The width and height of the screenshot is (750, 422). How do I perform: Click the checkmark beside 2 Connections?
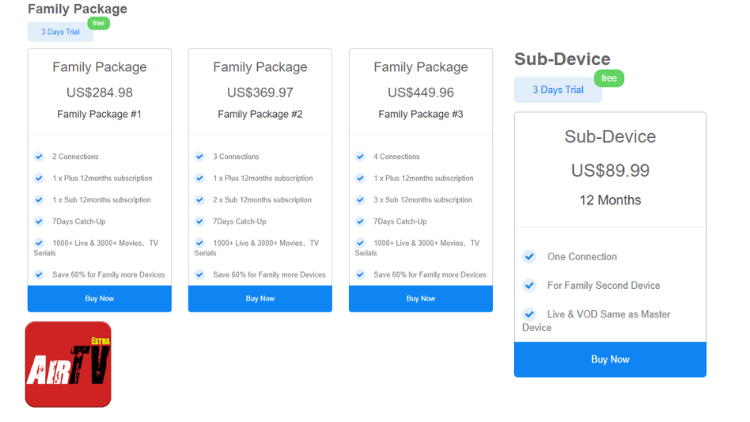tap(39, 157)
